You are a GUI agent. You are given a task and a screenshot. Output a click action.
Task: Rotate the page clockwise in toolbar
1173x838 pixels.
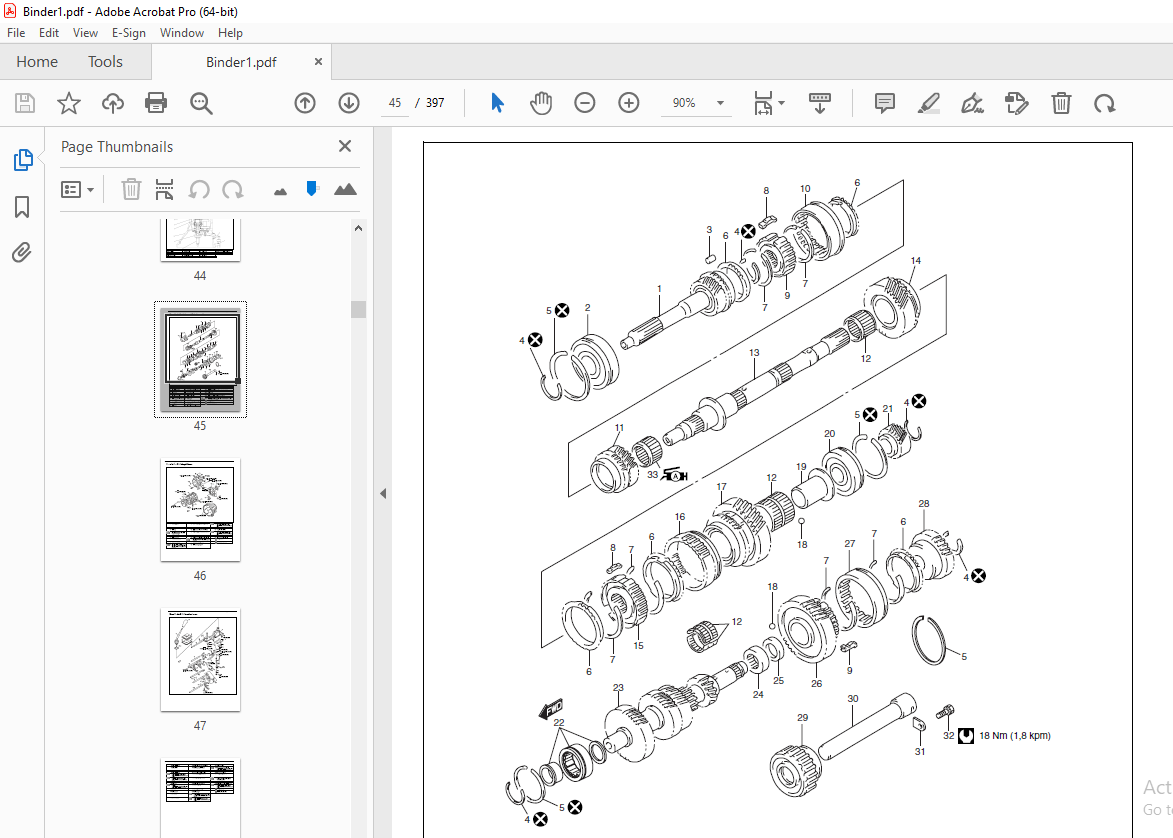1104,103
